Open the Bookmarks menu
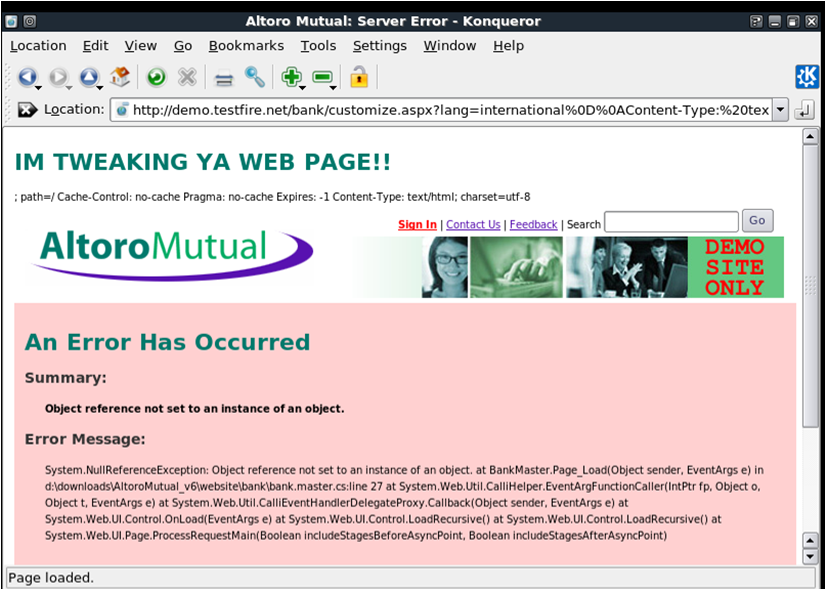The image size is (825, 589). pyautogui.click(x=246, y=46)
